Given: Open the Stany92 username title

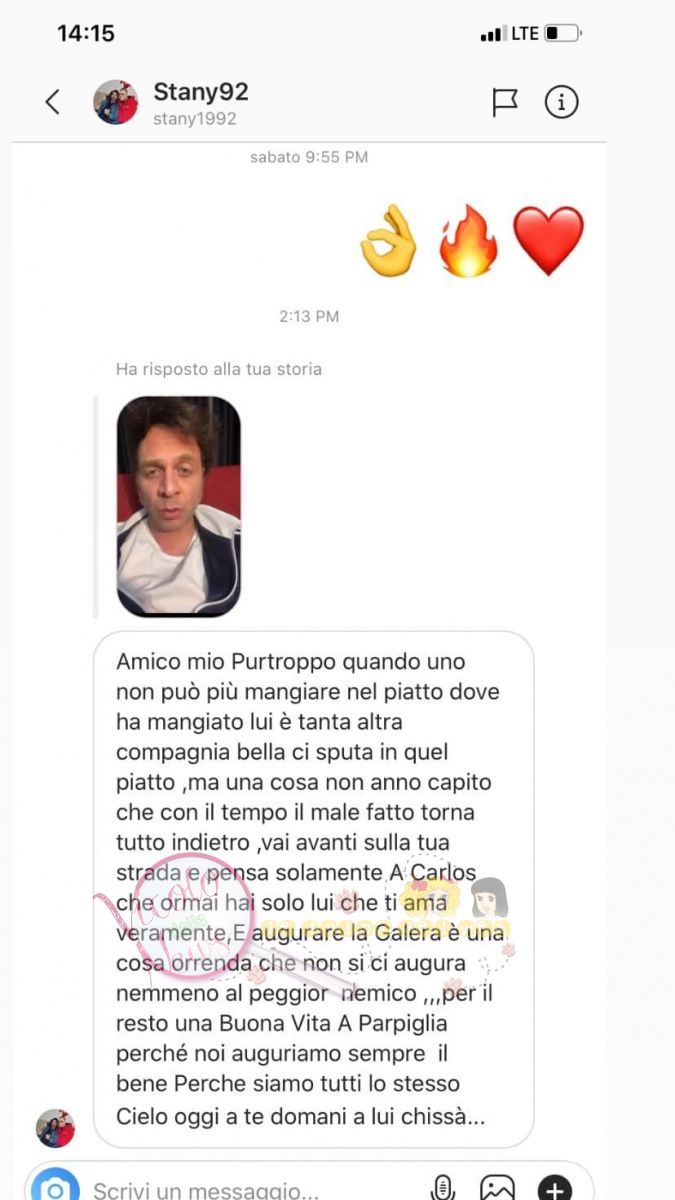Looking at the screenshot, I should pyautogui.click(x=201, y=92).
